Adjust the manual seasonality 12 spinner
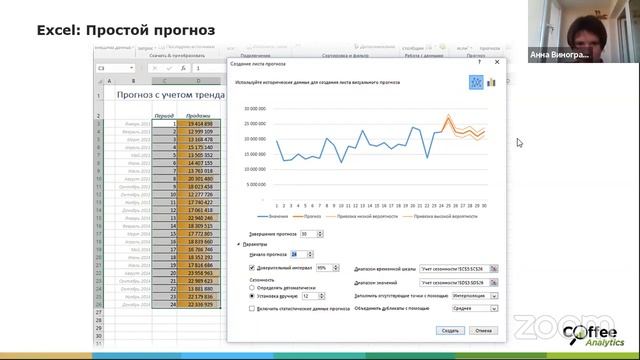The width and height of the screenshot is (640, 360). (322, 296)
